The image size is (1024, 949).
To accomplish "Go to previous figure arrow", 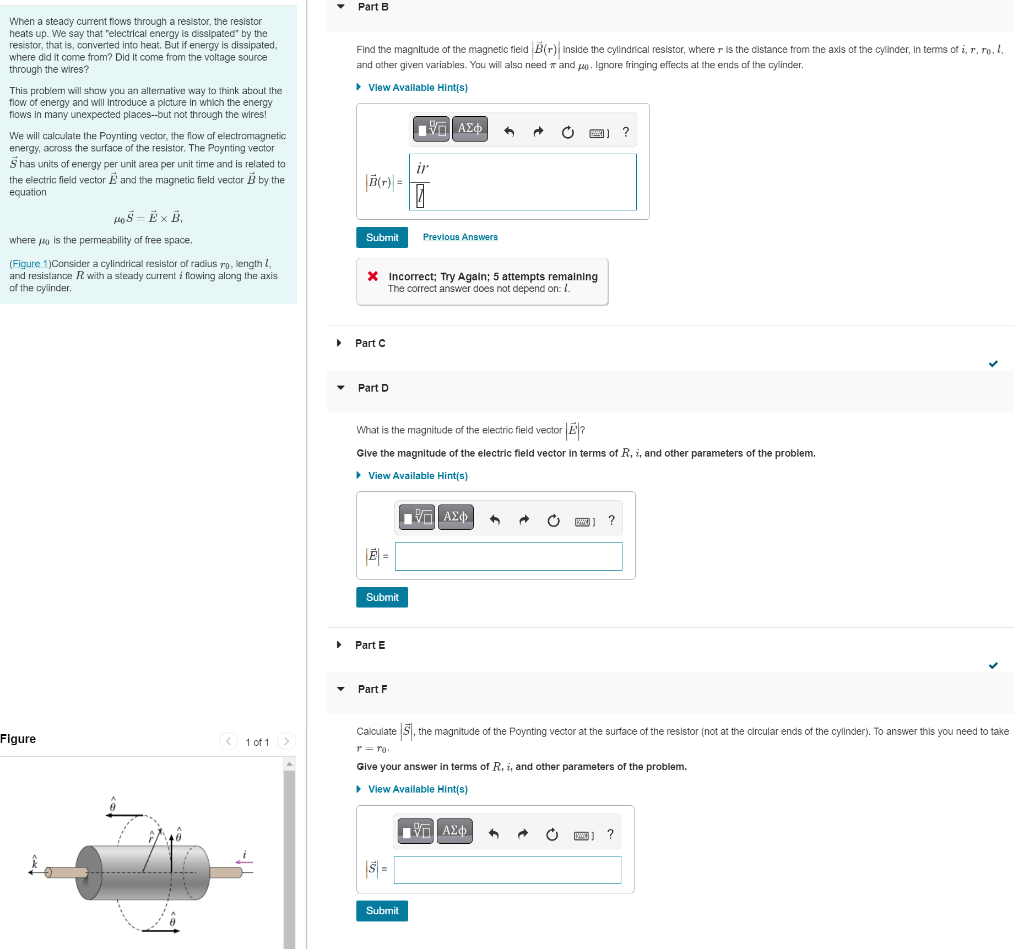I will pos(228,741).
